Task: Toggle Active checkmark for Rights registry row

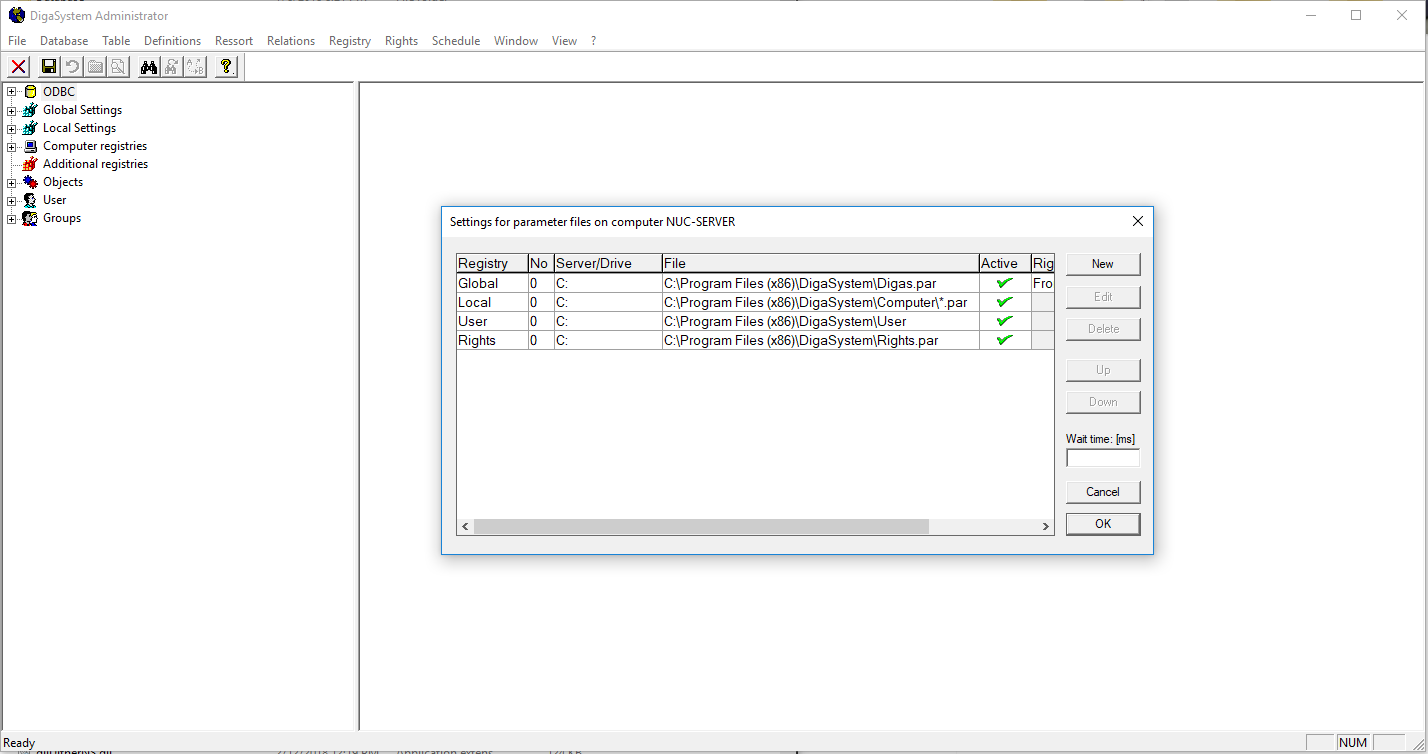Action: click(x=1004, y=340)
